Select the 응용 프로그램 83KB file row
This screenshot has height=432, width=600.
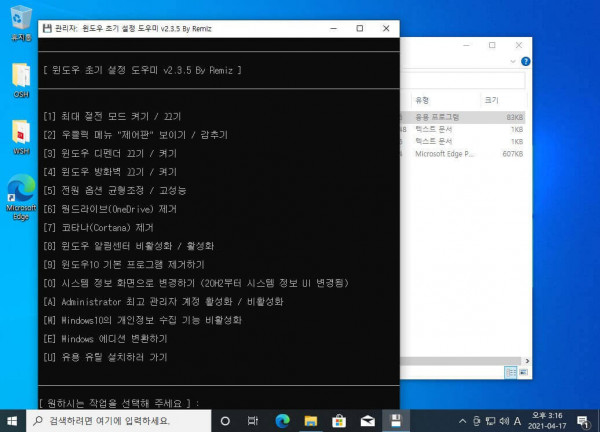click(463, 117)
